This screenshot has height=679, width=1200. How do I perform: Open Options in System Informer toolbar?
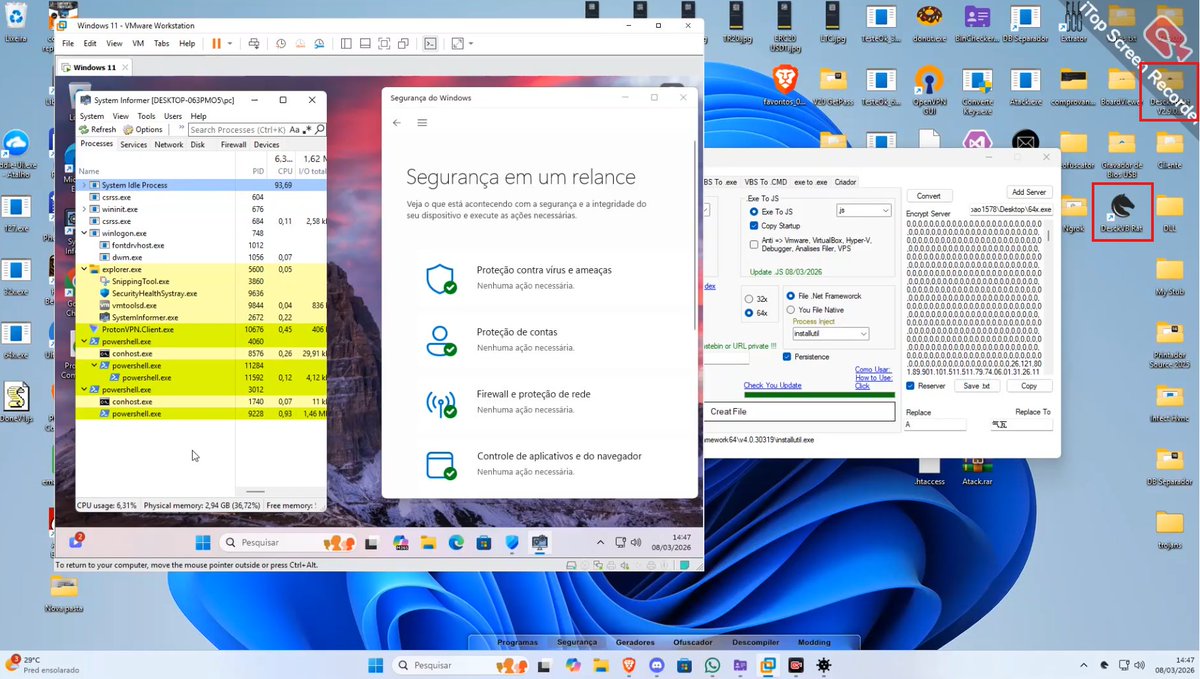(143, 130)
